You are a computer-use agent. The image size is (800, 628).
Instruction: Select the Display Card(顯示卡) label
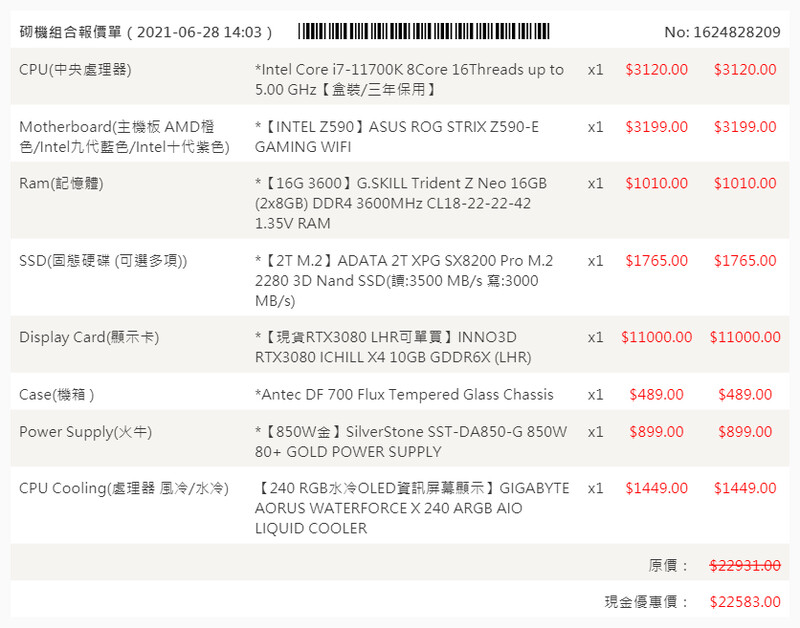89,337
